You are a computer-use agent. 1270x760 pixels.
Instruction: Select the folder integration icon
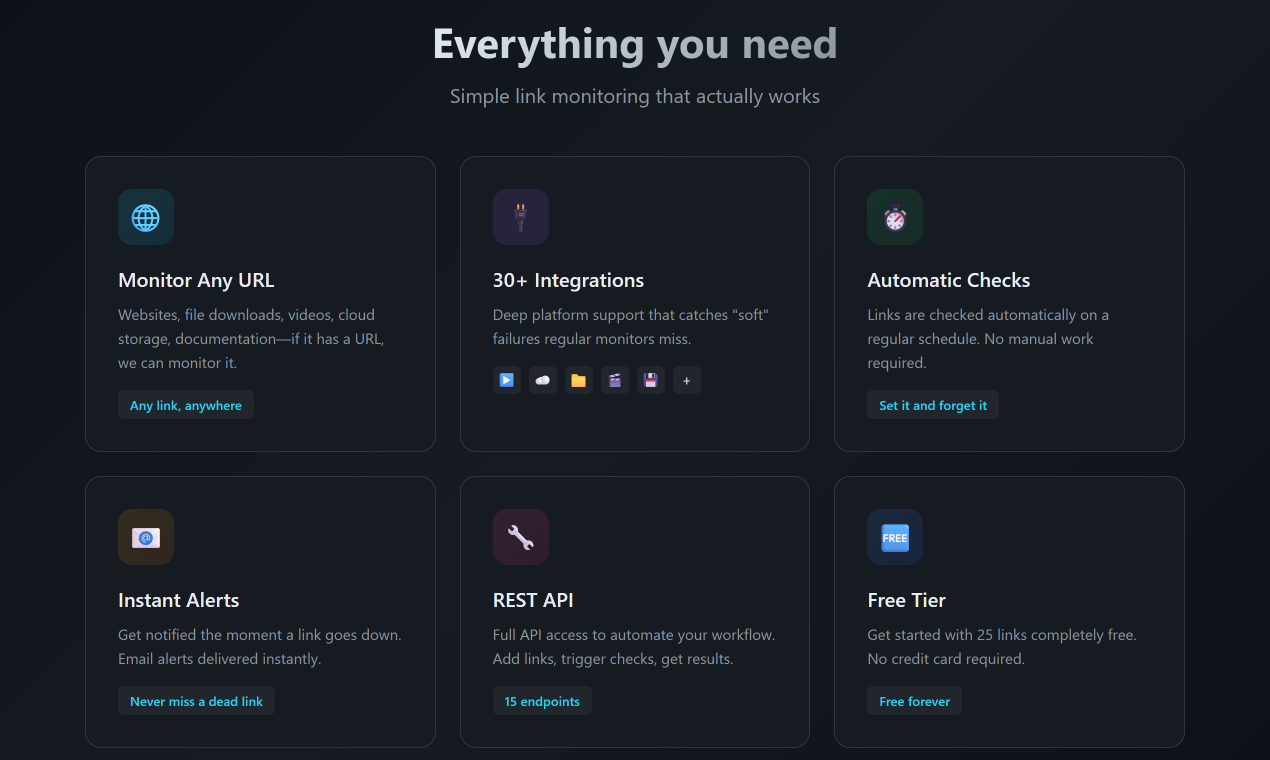click(579, 380)
